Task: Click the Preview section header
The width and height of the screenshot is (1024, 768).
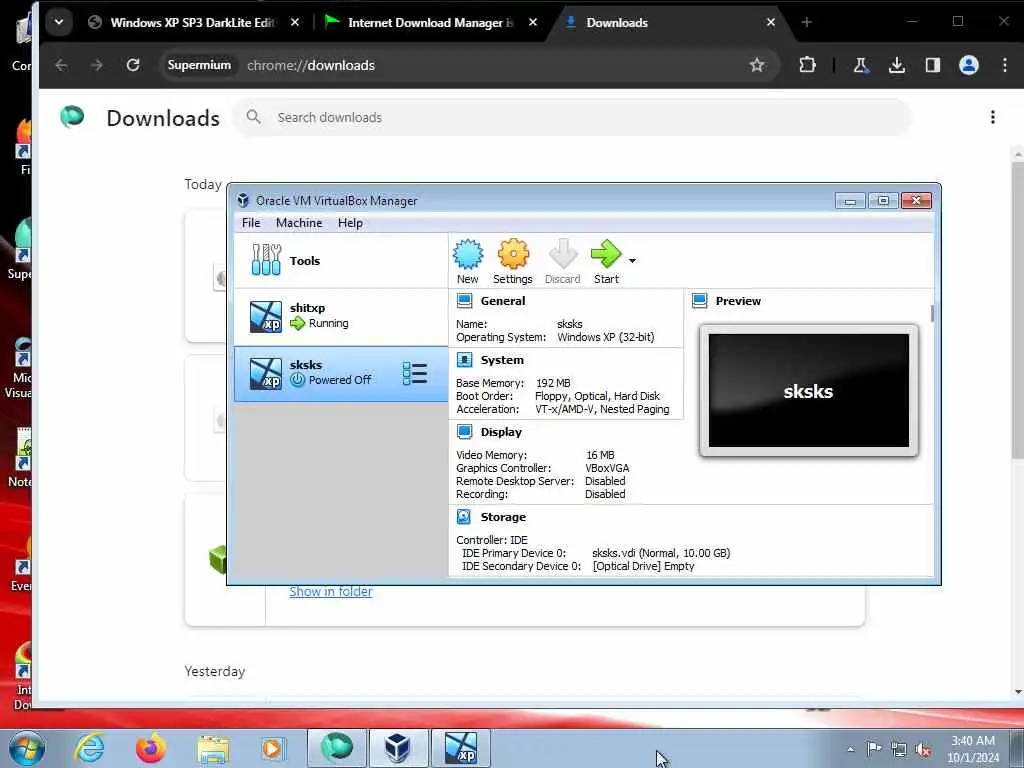Action: (x=738, y=301)
